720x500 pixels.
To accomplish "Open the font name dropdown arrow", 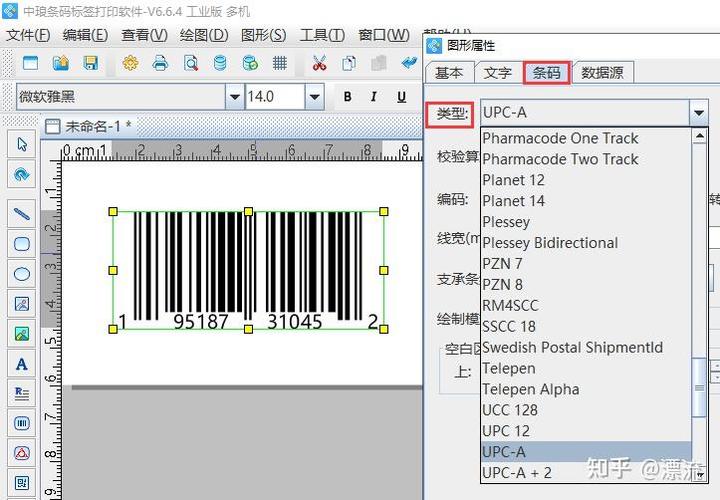I will [x=235, y=97].
